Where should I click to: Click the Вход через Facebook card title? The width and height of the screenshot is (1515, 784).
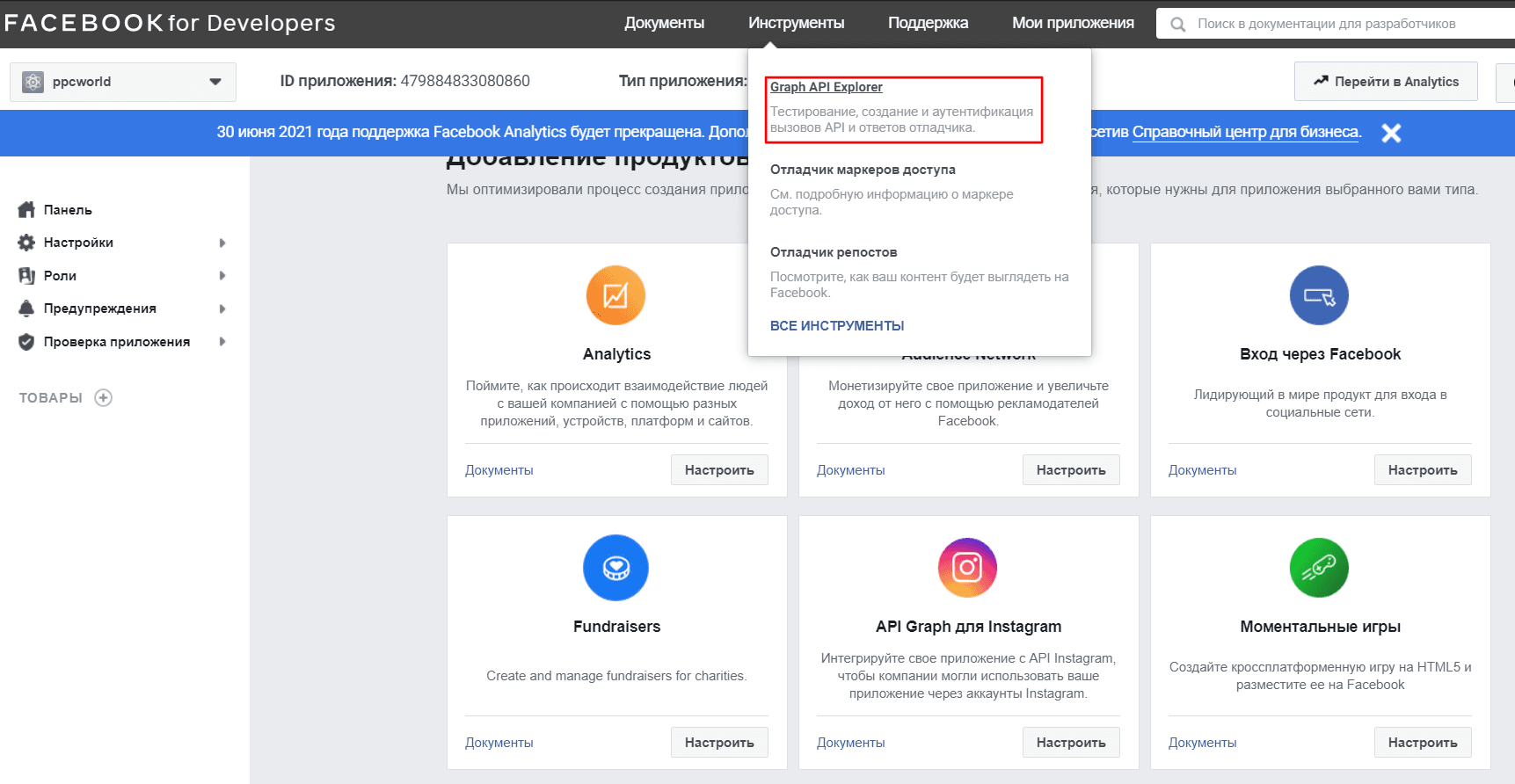[x=1320, y=354]
